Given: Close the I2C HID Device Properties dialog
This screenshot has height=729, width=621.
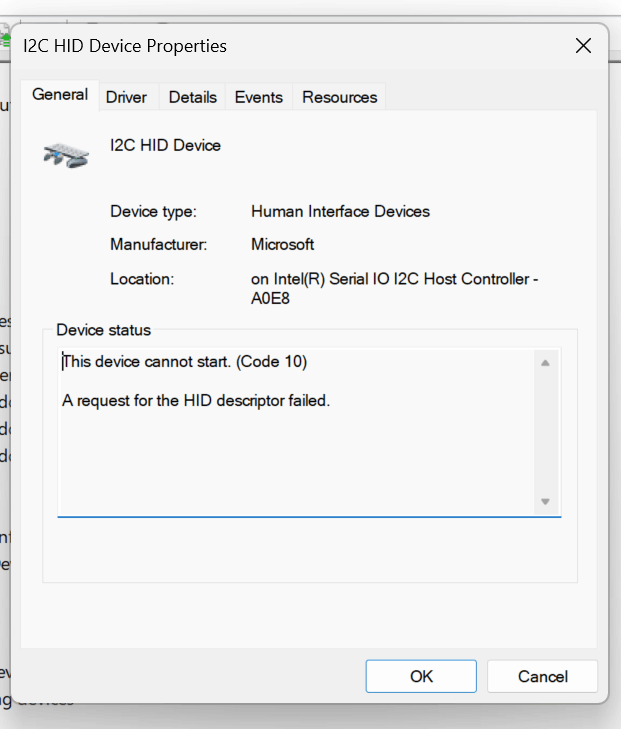Looking at the screenshot, I should tap(583, 46).
